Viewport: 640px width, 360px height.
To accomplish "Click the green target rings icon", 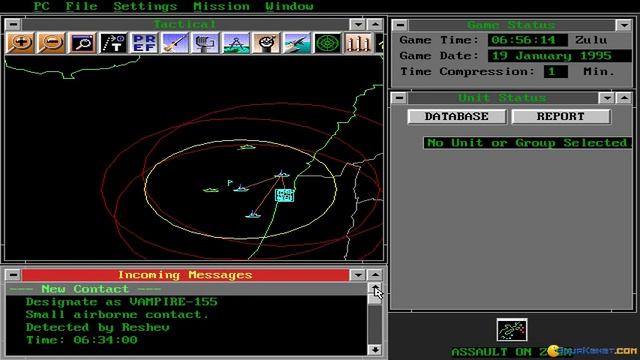I will pyautogui.click(x=328, y=43).
